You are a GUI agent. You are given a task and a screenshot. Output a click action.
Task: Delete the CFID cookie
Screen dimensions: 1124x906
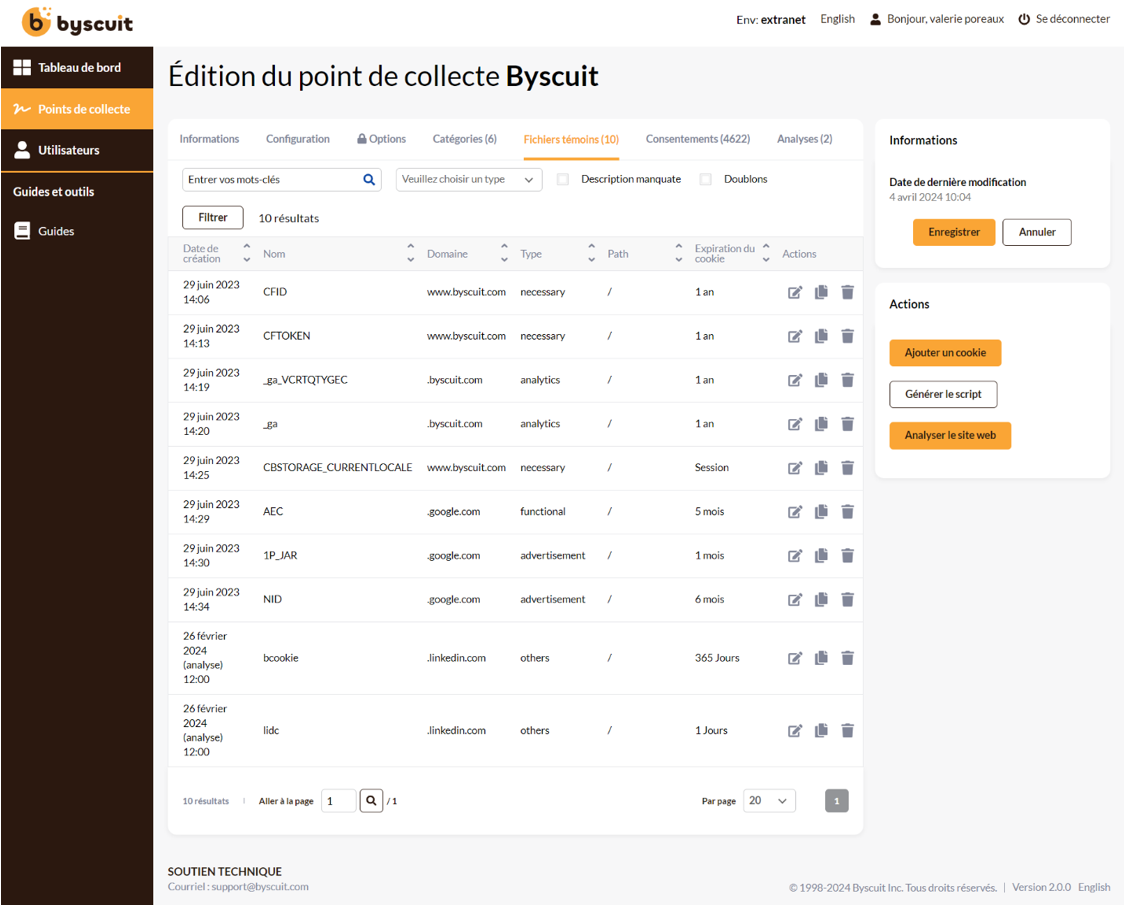click(847, 292)
